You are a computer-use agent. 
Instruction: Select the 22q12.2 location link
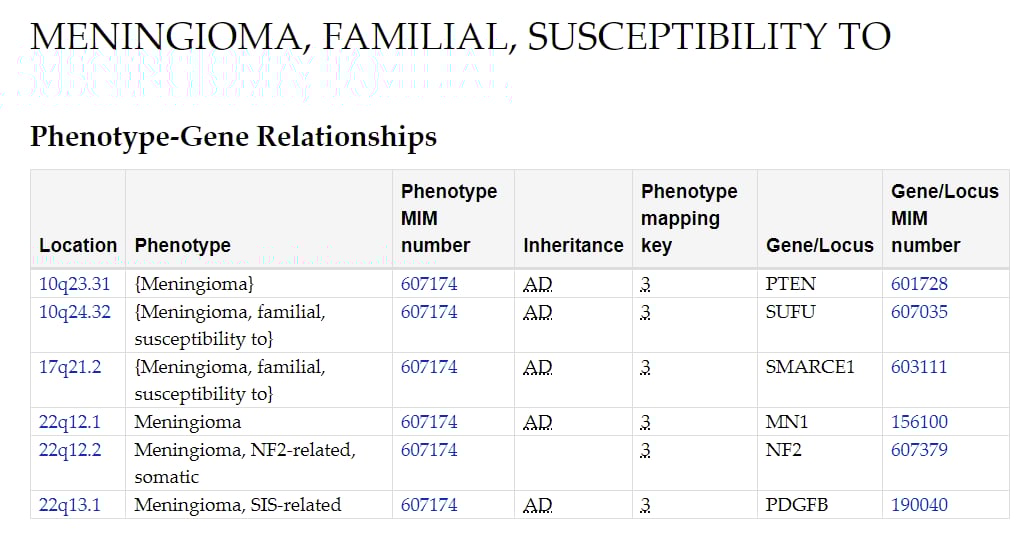tap(70, 450)
